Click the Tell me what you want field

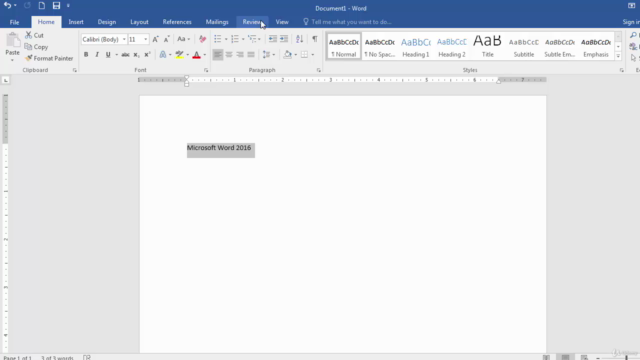[347, 22]
